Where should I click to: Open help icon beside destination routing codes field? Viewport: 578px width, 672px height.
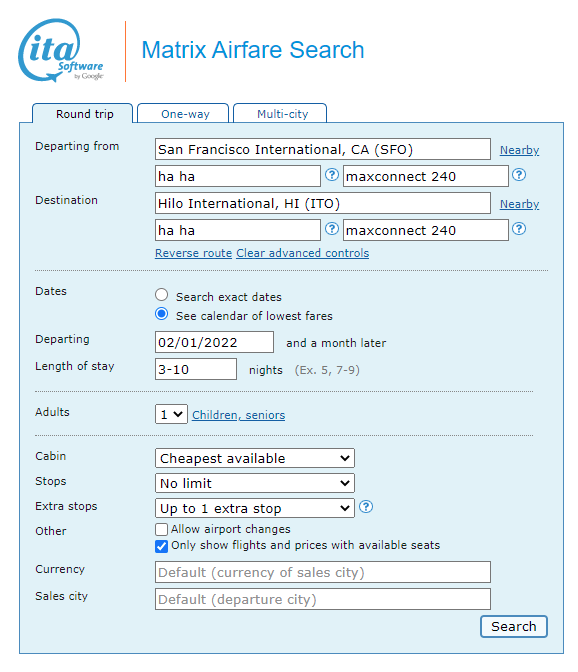pos(332,229)
